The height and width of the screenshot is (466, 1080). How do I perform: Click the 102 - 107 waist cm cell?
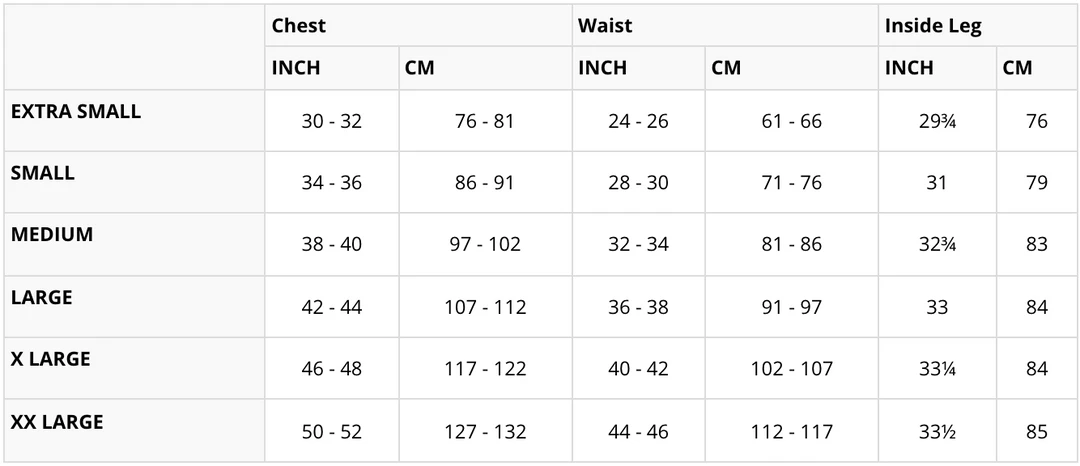click(x=791, y=369)
